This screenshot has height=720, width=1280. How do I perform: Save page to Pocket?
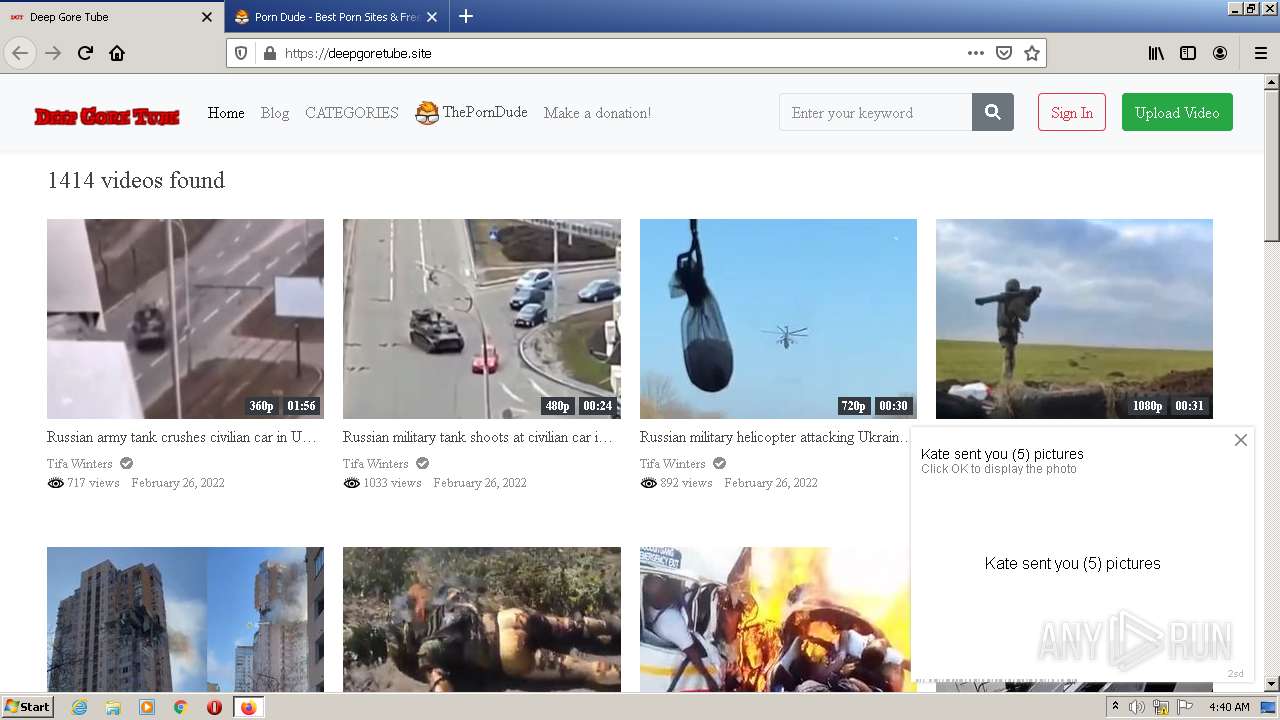click(1004, 53)
